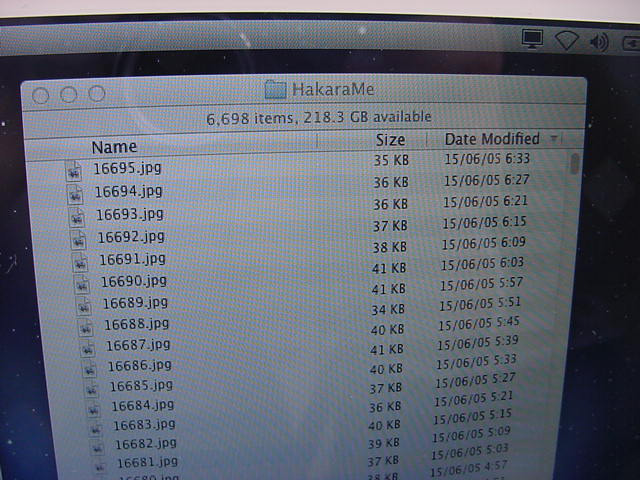Select the file name 16687.jpg

(x=138, y=345)
